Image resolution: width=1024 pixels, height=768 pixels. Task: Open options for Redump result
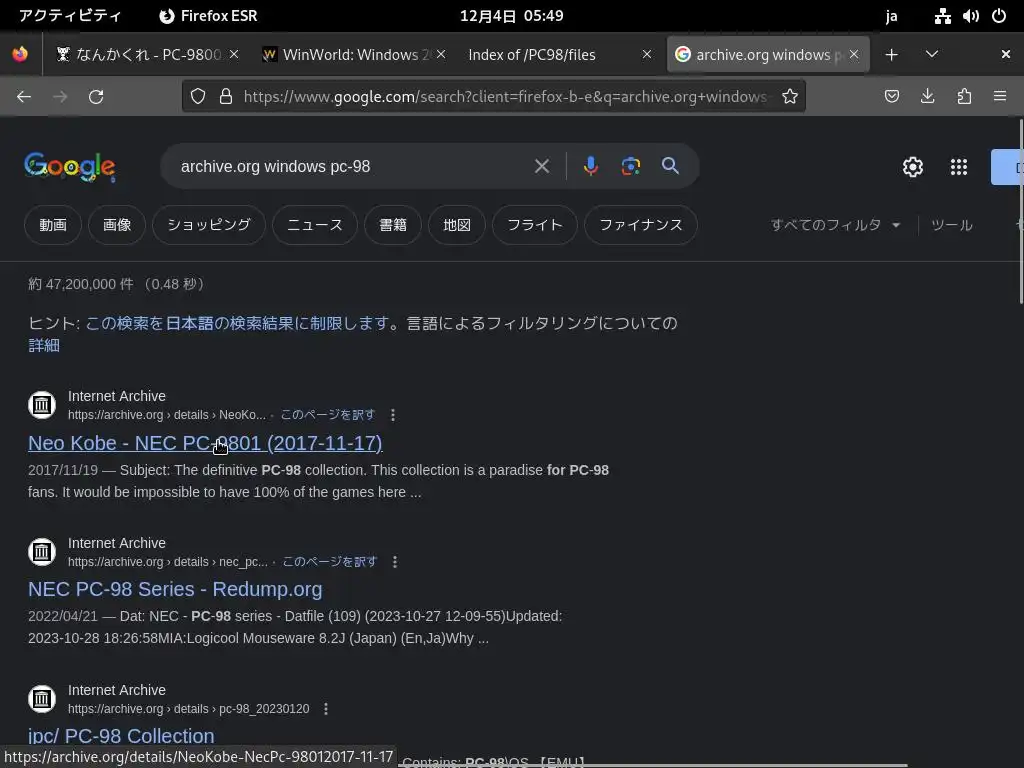point(394,562)
